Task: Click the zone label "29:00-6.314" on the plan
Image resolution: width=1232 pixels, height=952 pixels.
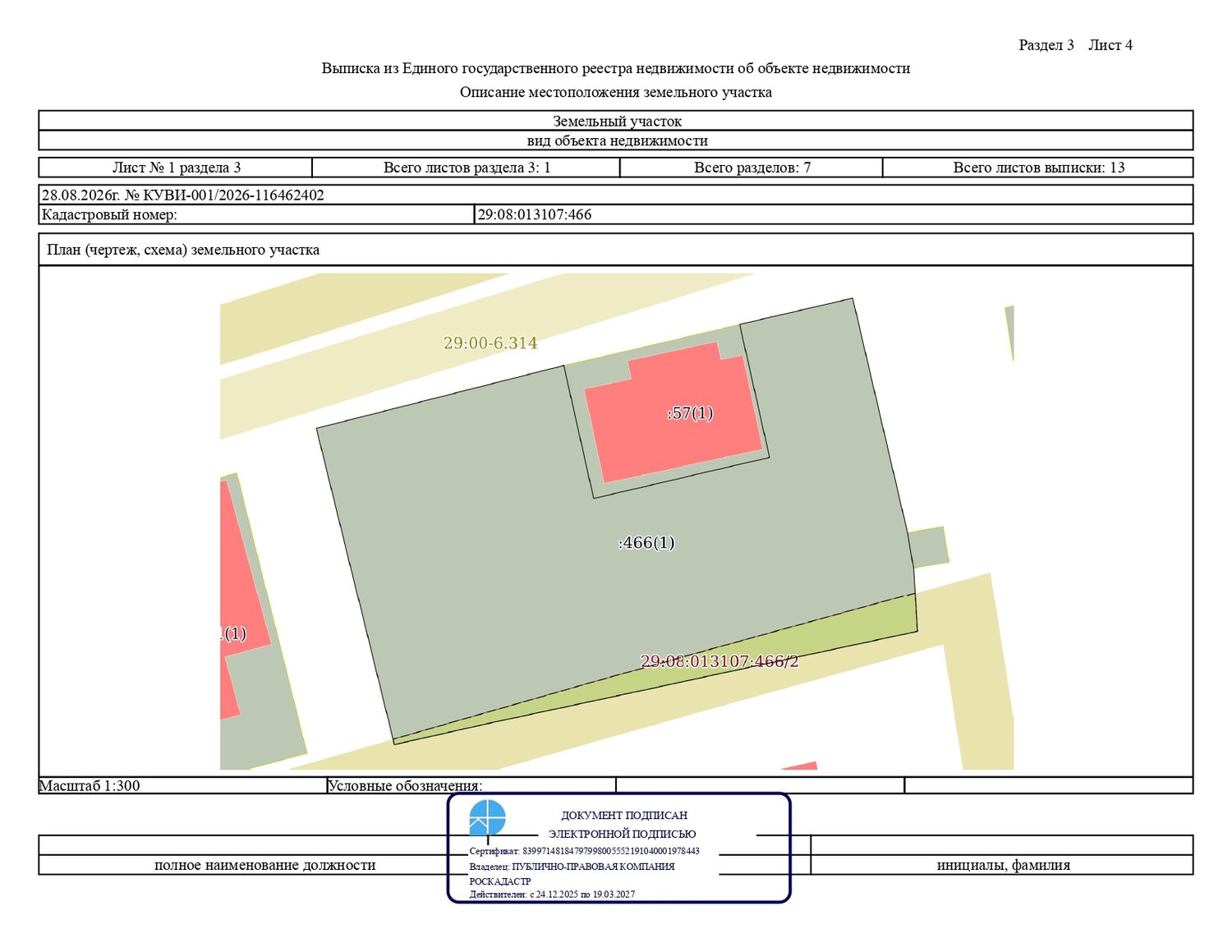Action: (x=490, y=343)
